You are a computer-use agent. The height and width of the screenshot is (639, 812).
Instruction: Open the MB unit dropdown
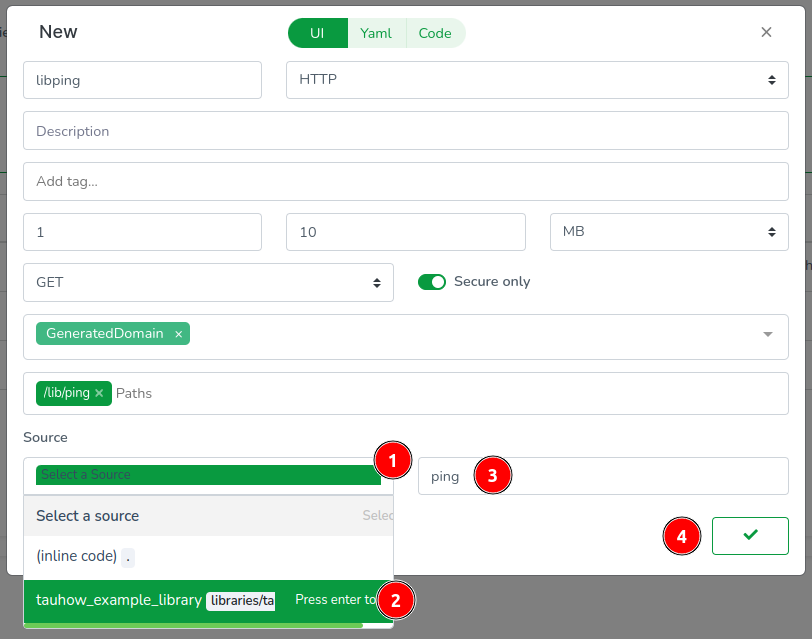[668, 232]
